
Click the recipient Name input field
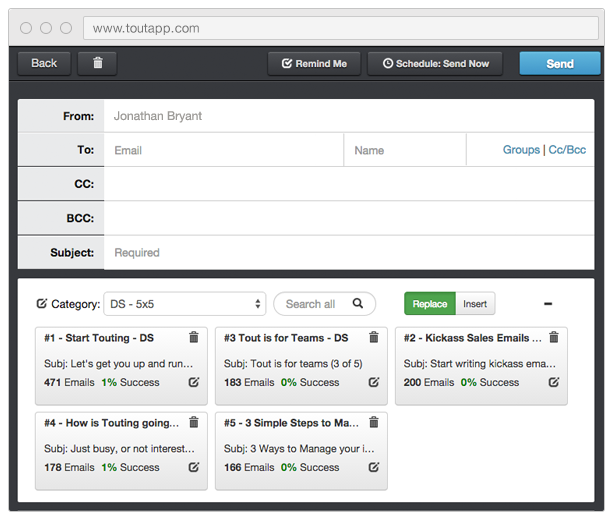pyautogui.click(x=405, y=150)
